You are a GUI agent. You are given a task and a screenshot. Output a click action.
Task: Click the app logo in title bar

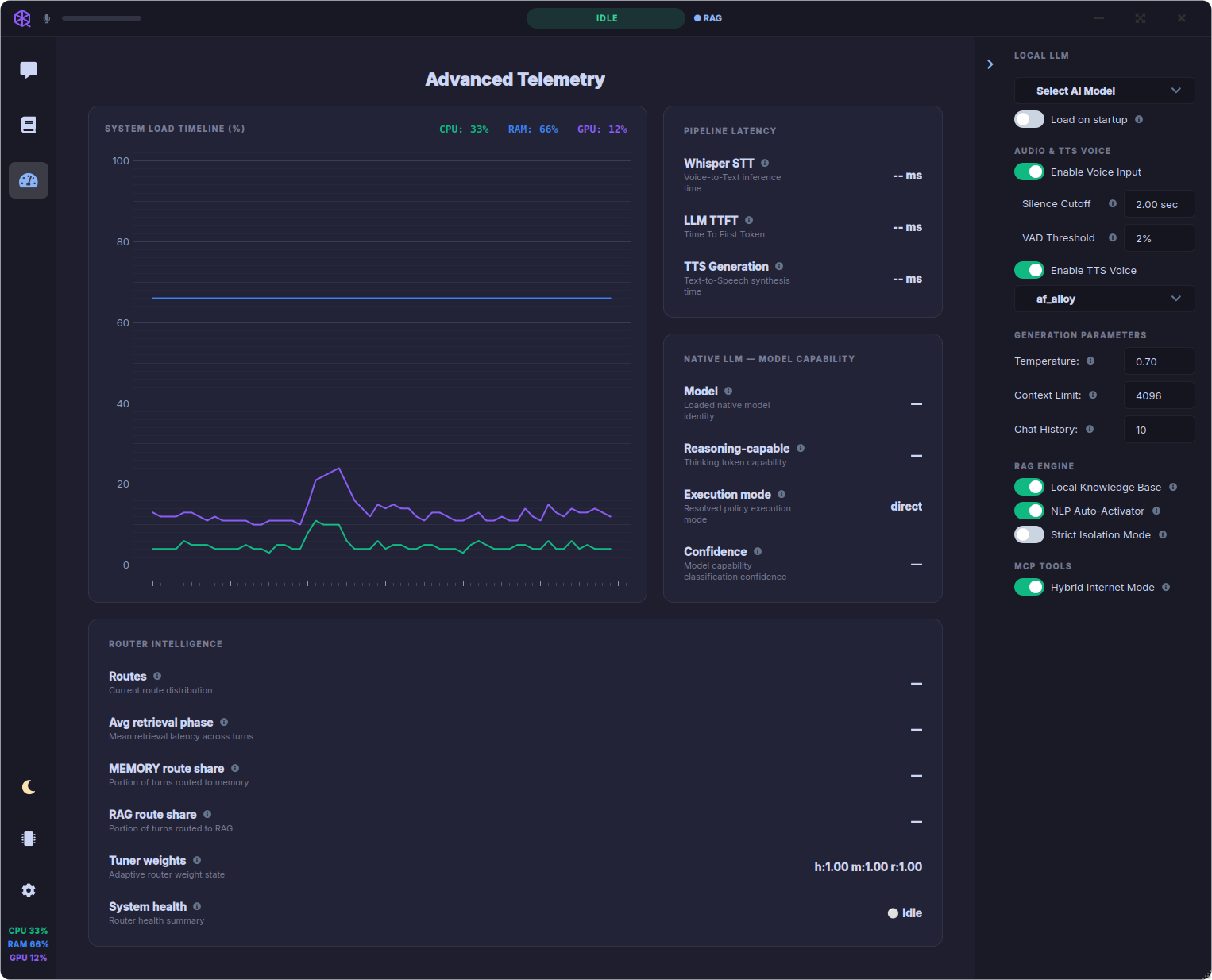tap(22, 18)
